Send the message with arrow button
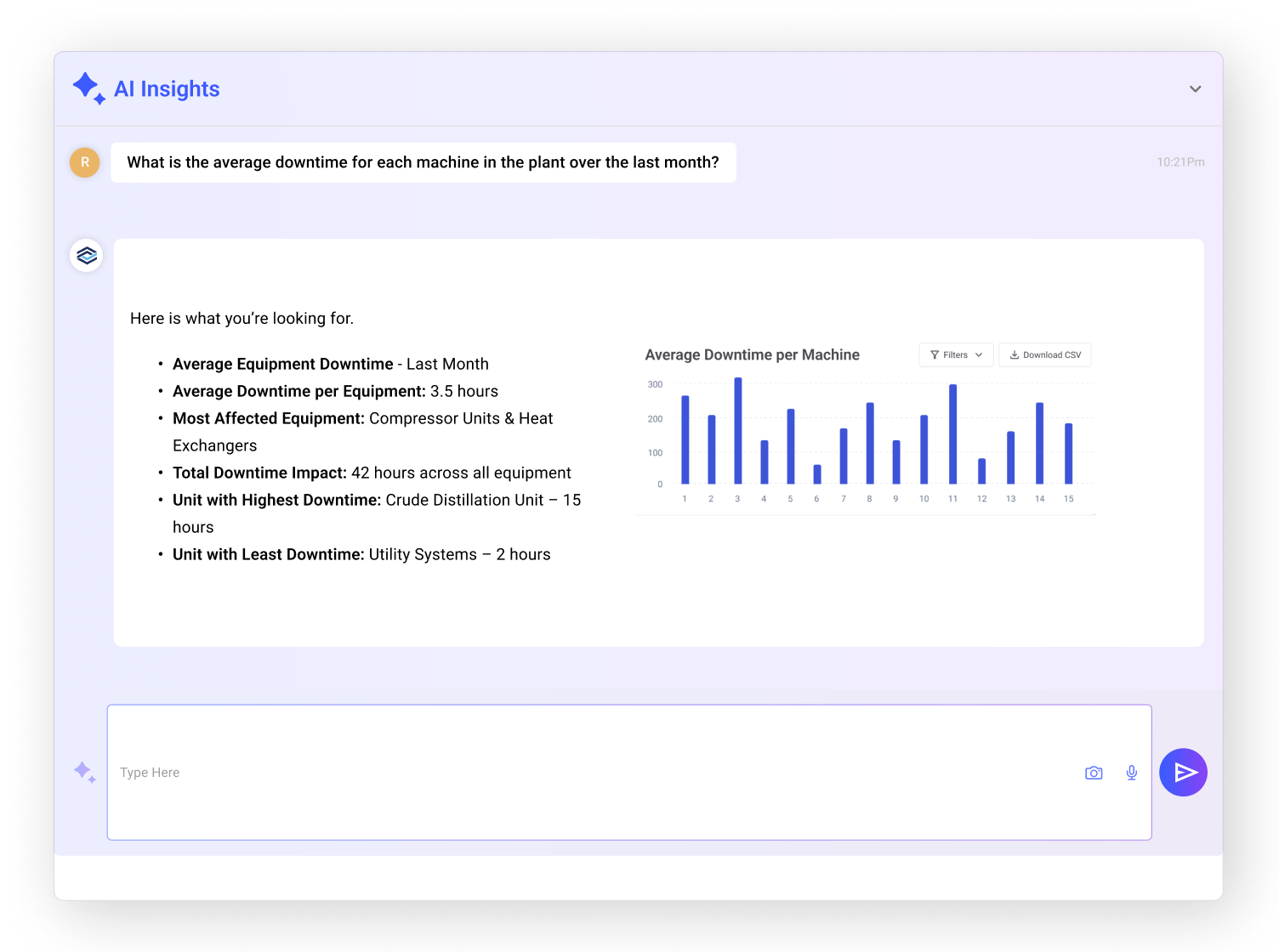 [x=1183, y=773]
